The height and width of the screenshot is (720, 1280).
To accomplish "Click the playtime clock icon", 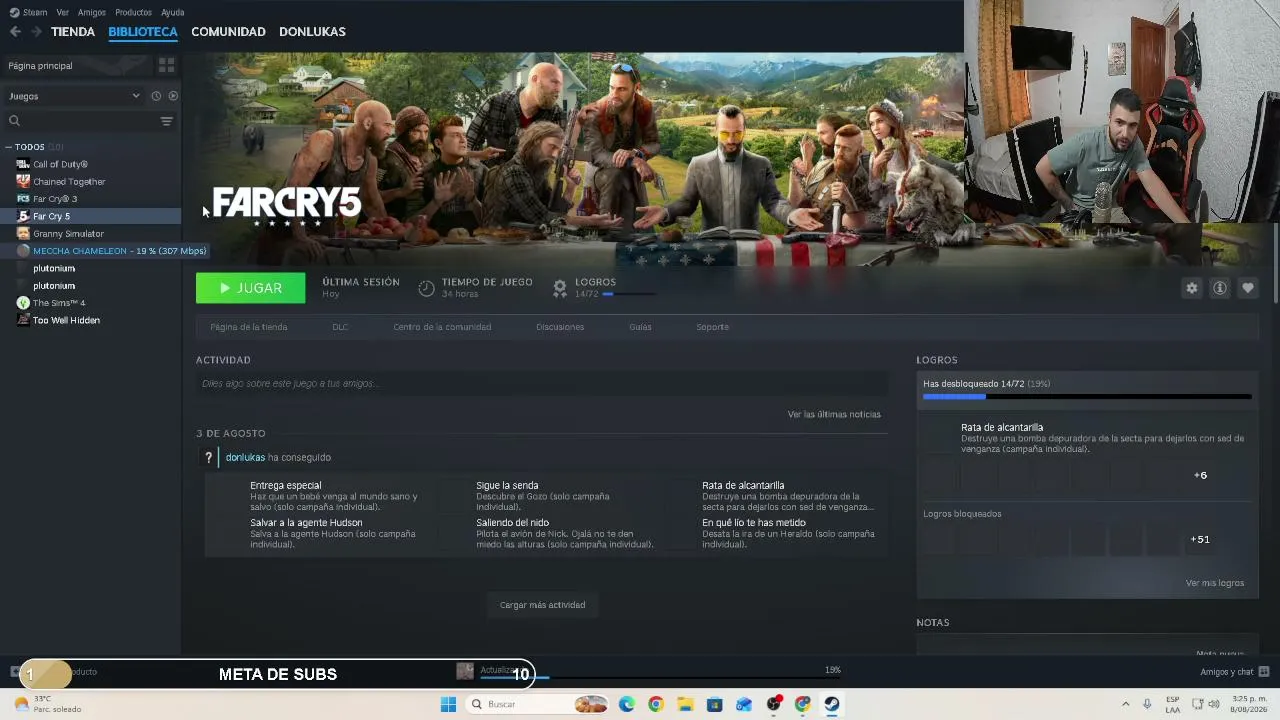I will coord(426,288).
